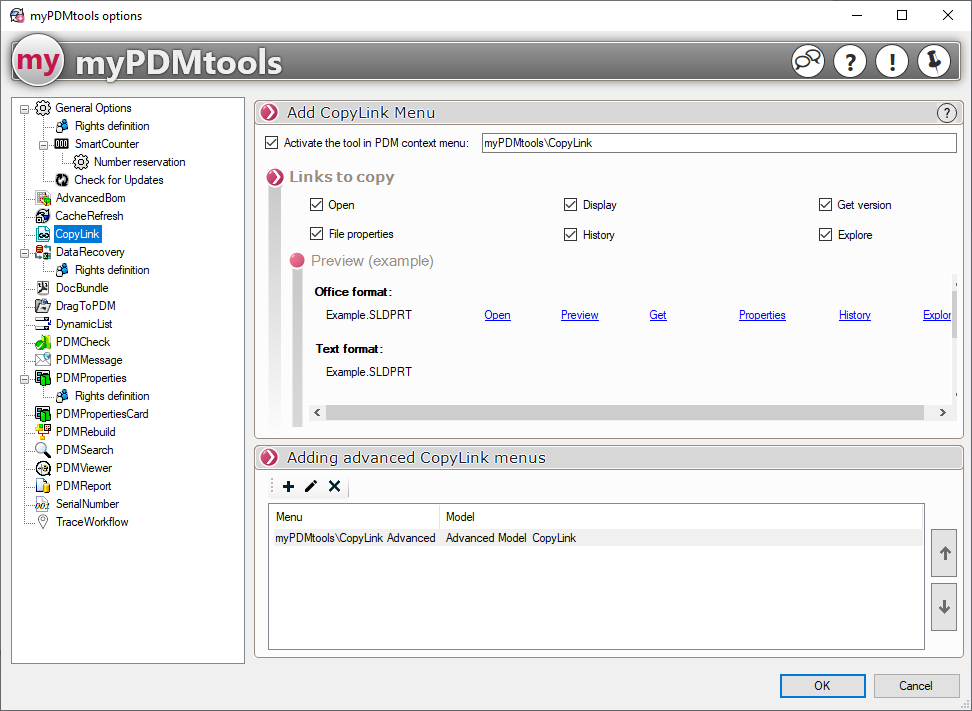Click the chat bubbles icon in header
Screen dimensions: 972x711
click(807, 62)
